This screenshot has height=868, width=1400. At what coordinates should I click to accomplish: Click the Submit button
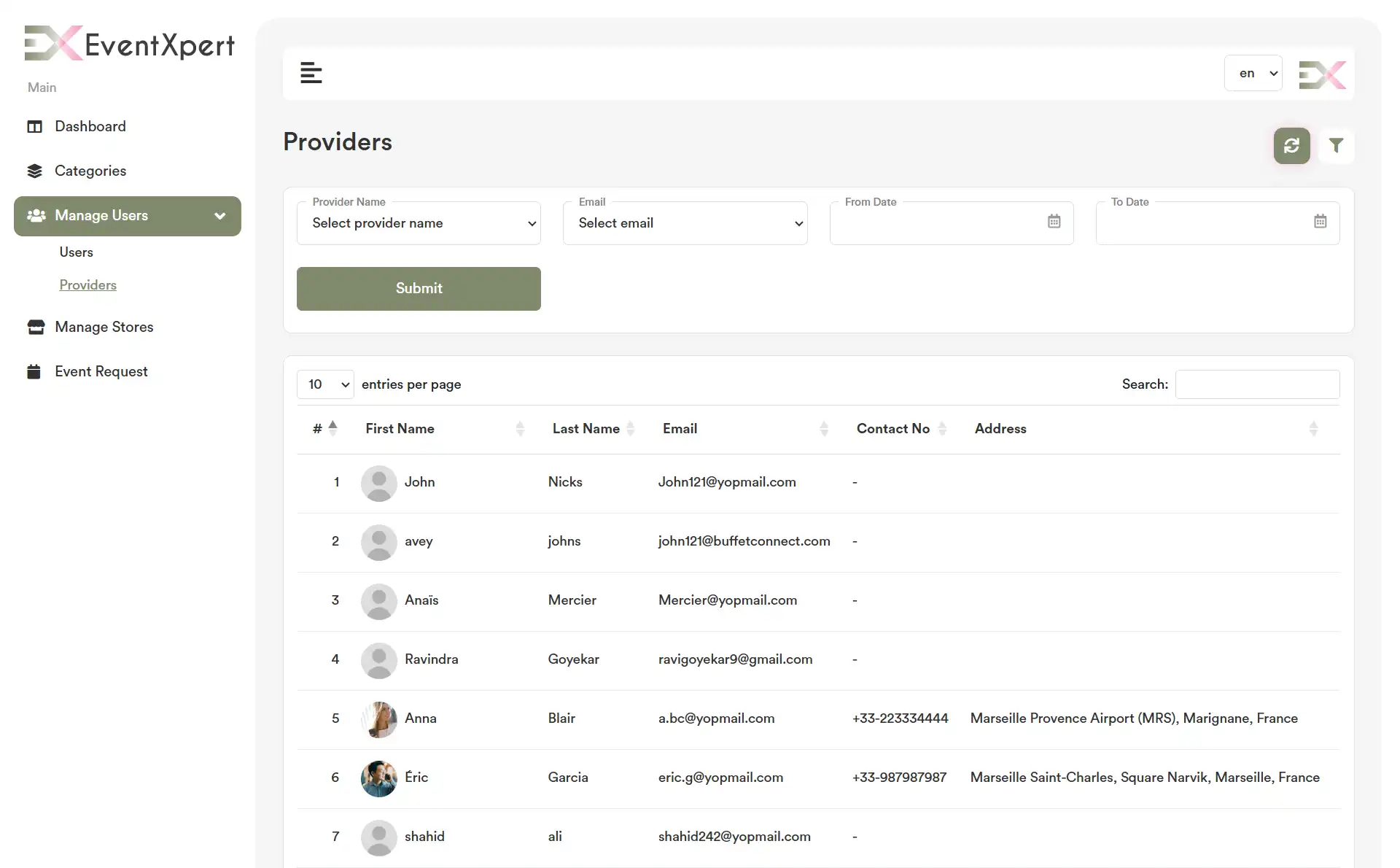(x=419, y=288)
